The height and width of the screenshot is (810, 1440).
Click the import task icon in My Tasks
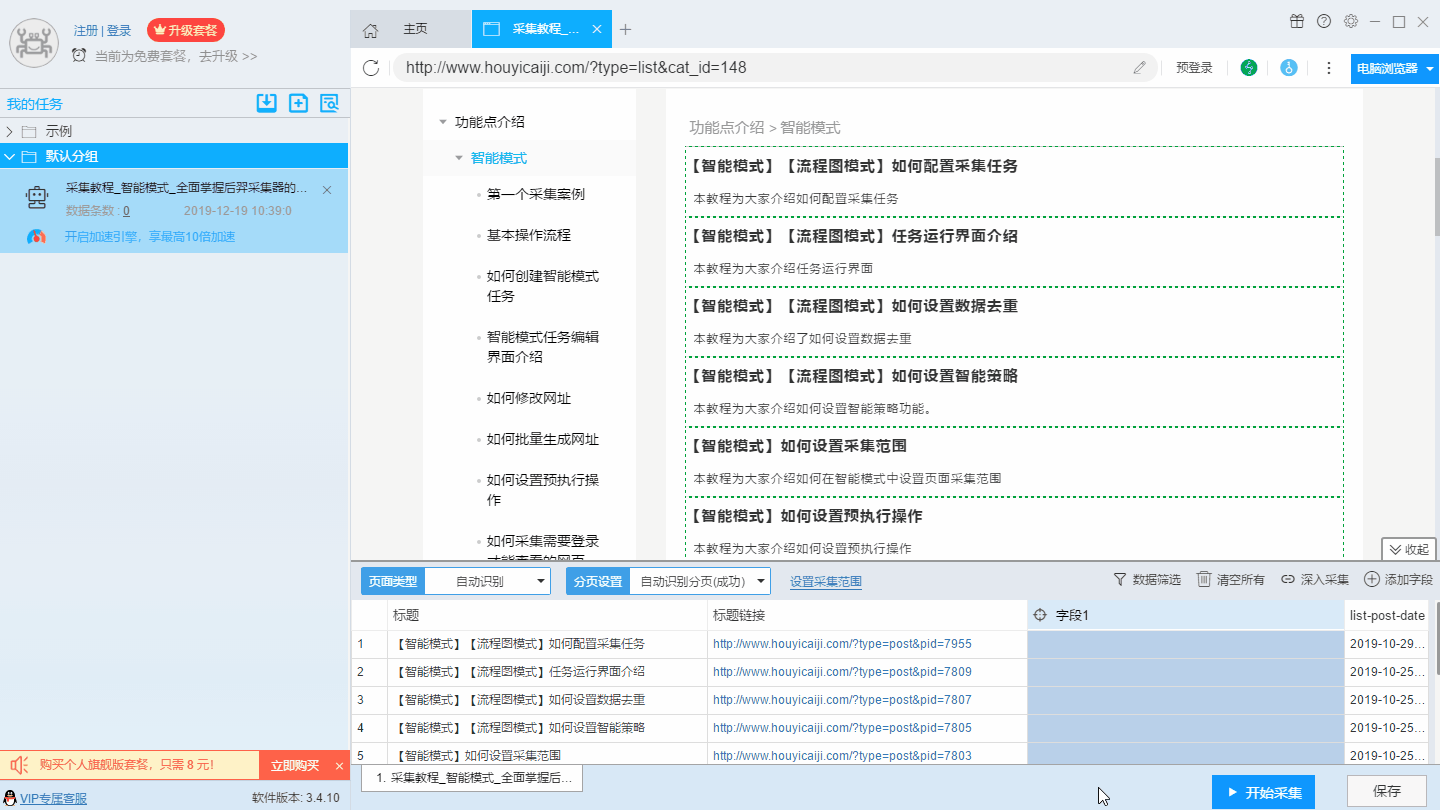click(x=266, y=102)
